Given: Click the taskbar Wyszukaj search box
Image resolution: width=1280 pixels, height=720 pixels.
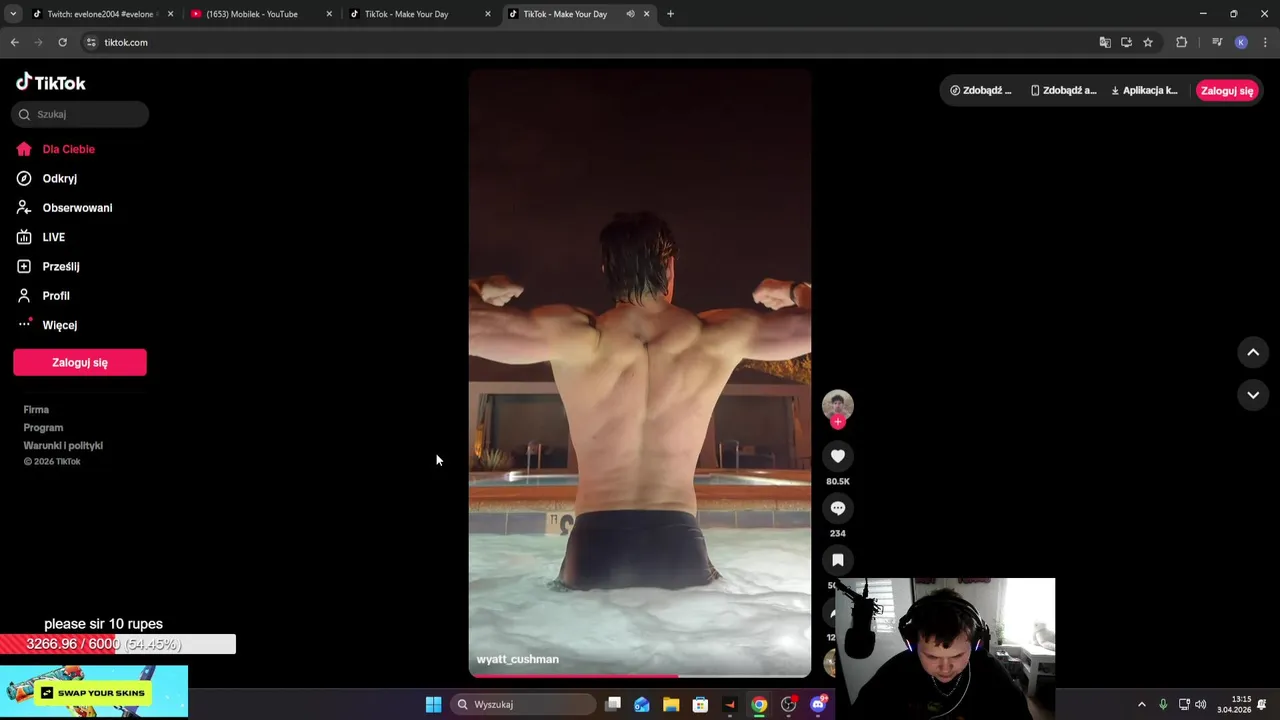Looking at the screenshot, I should coord(522,704).
